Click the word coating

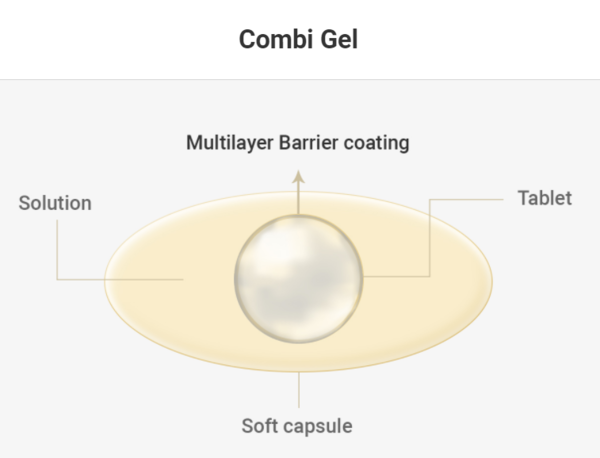[x=376, y=142]
